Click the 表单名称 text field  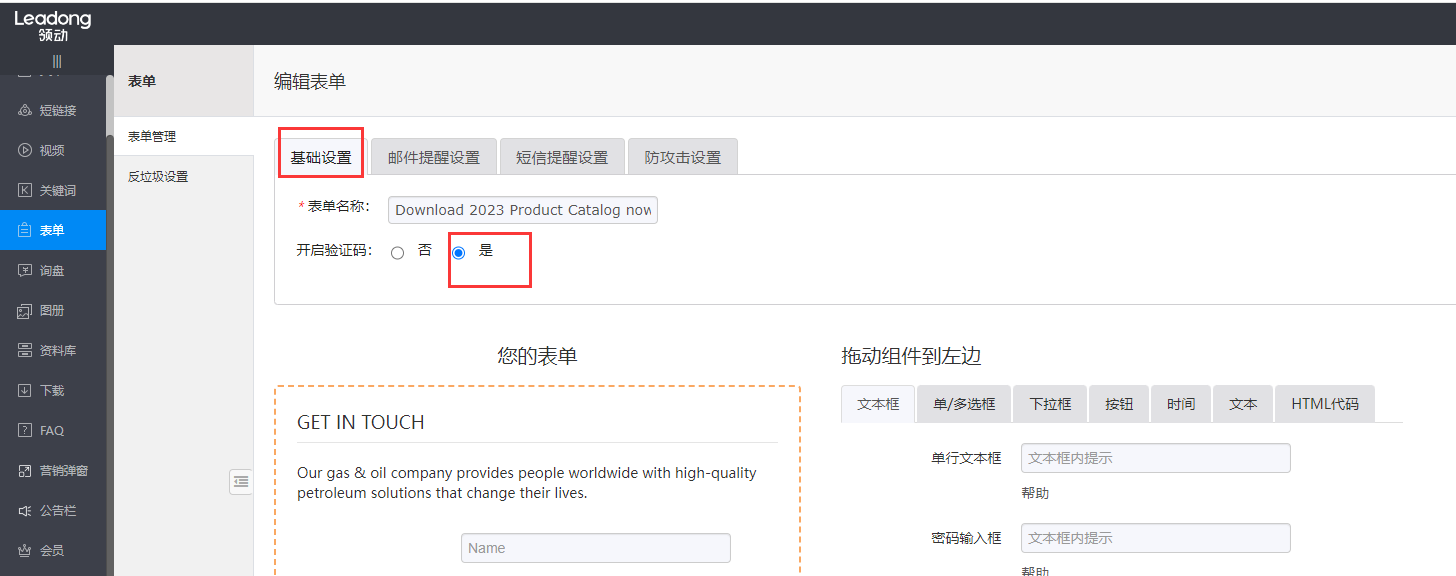point(523,210)
